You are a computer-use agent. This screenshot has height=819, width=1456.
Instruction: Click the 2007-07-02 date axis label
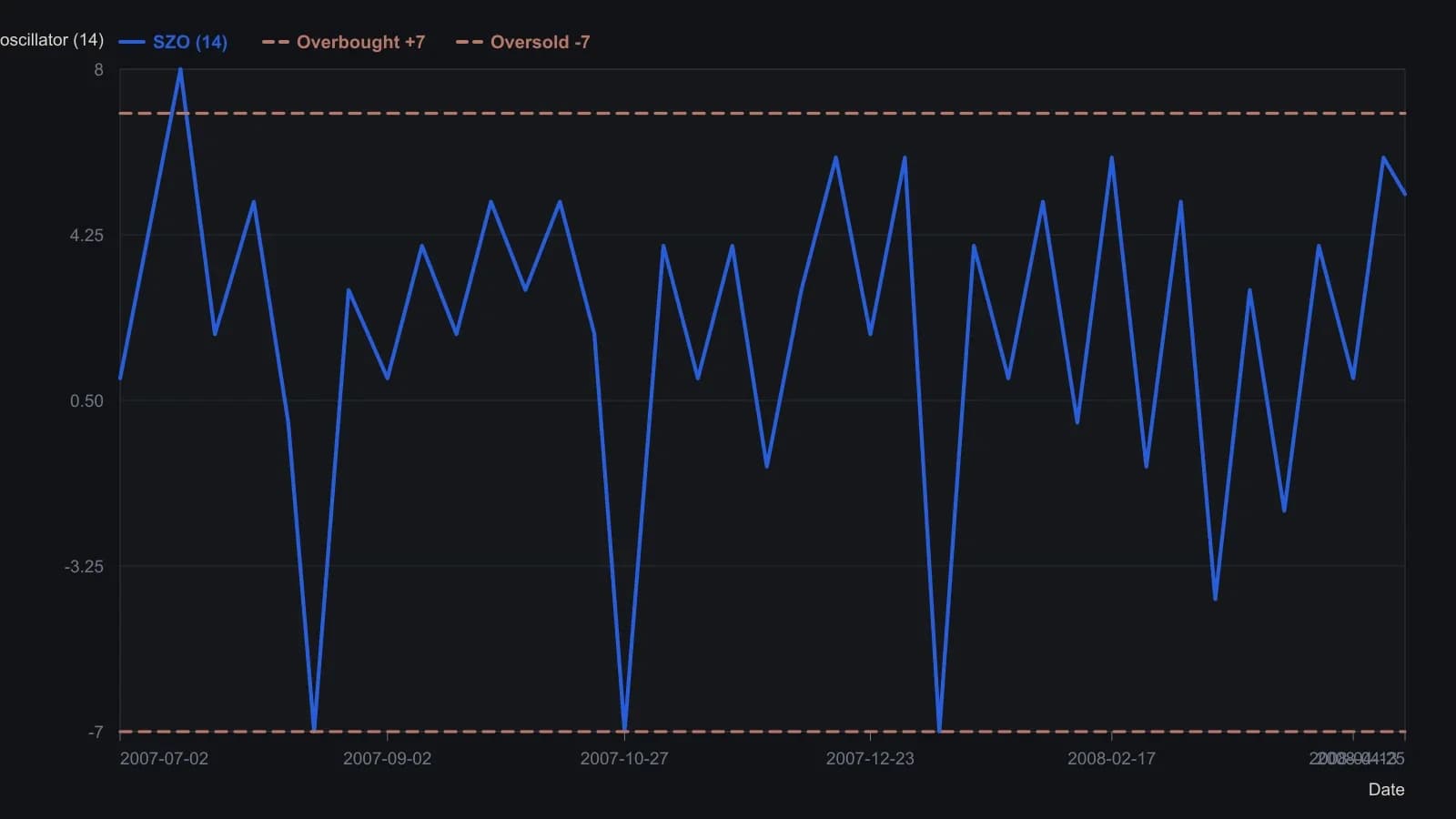pyautogui.click(x=164, y=758)
